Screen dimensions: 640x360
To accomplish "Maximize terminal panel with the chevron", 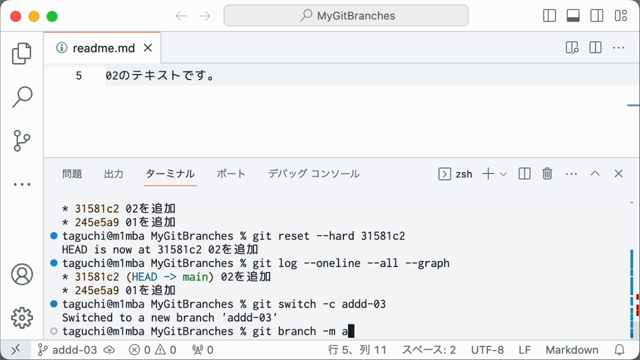I will tap(595, 173).
